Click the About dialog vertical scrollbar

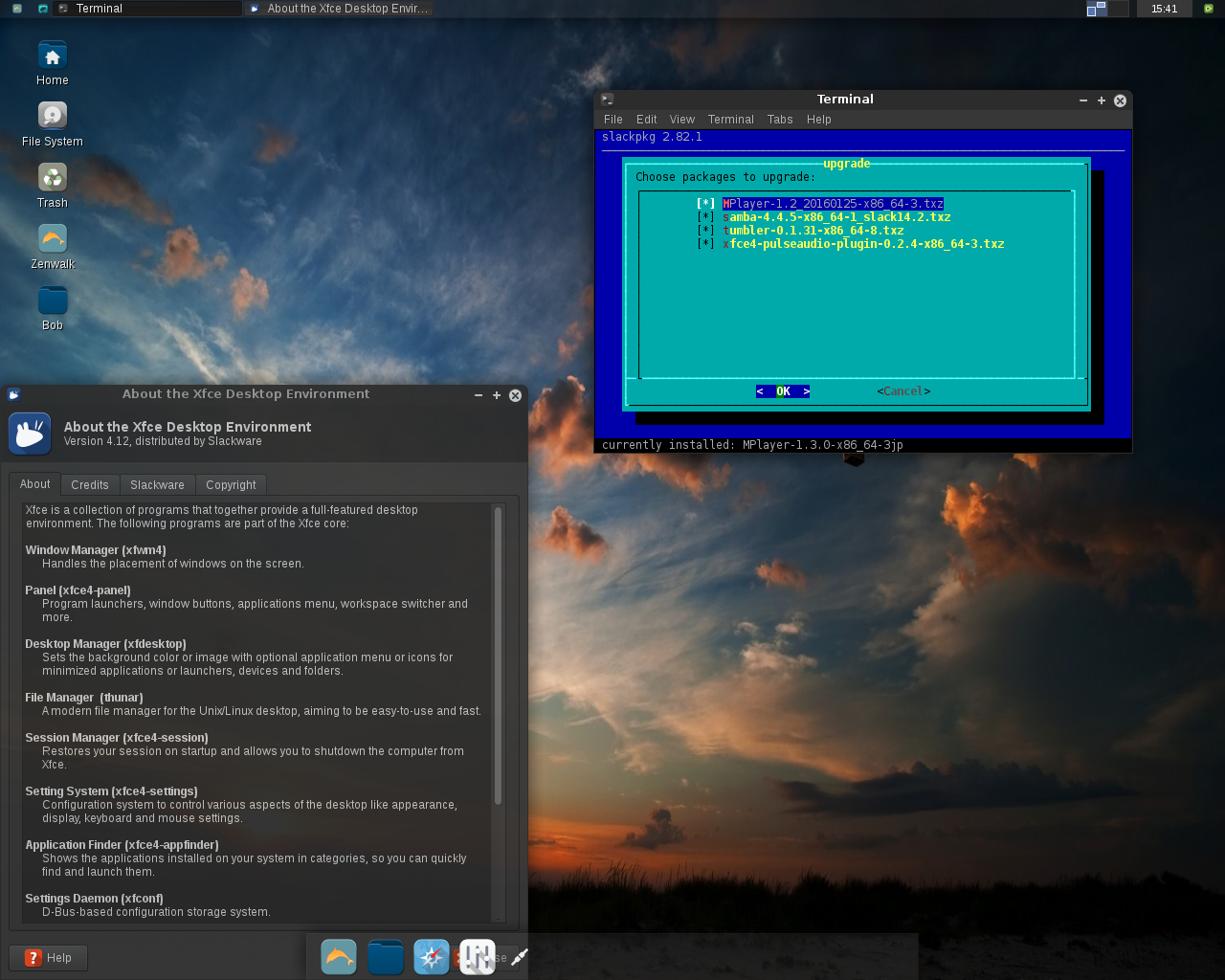click(498, 657)
